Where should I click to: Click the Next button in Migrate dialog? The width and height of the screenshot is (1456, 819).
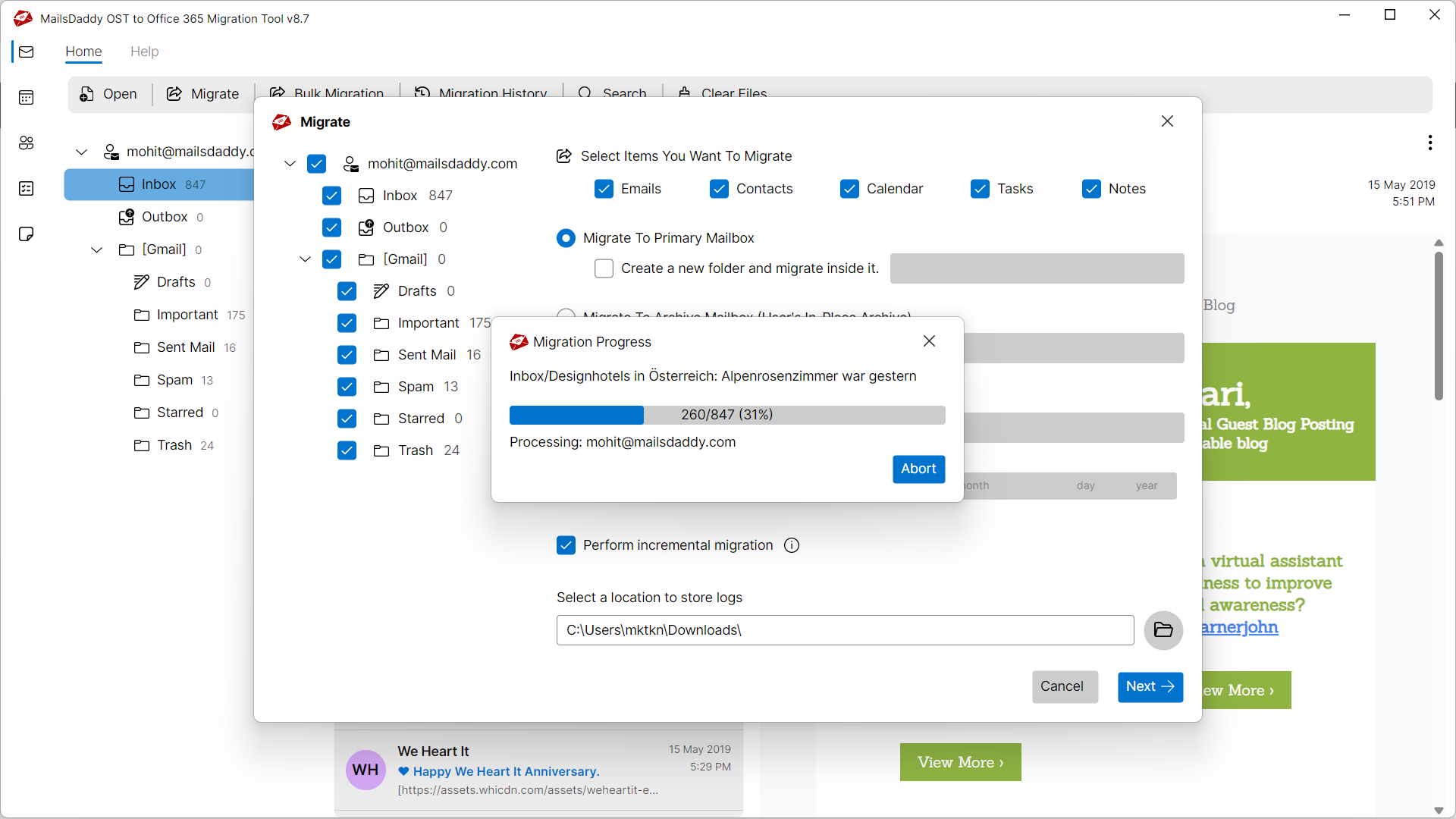[1150, 686]
